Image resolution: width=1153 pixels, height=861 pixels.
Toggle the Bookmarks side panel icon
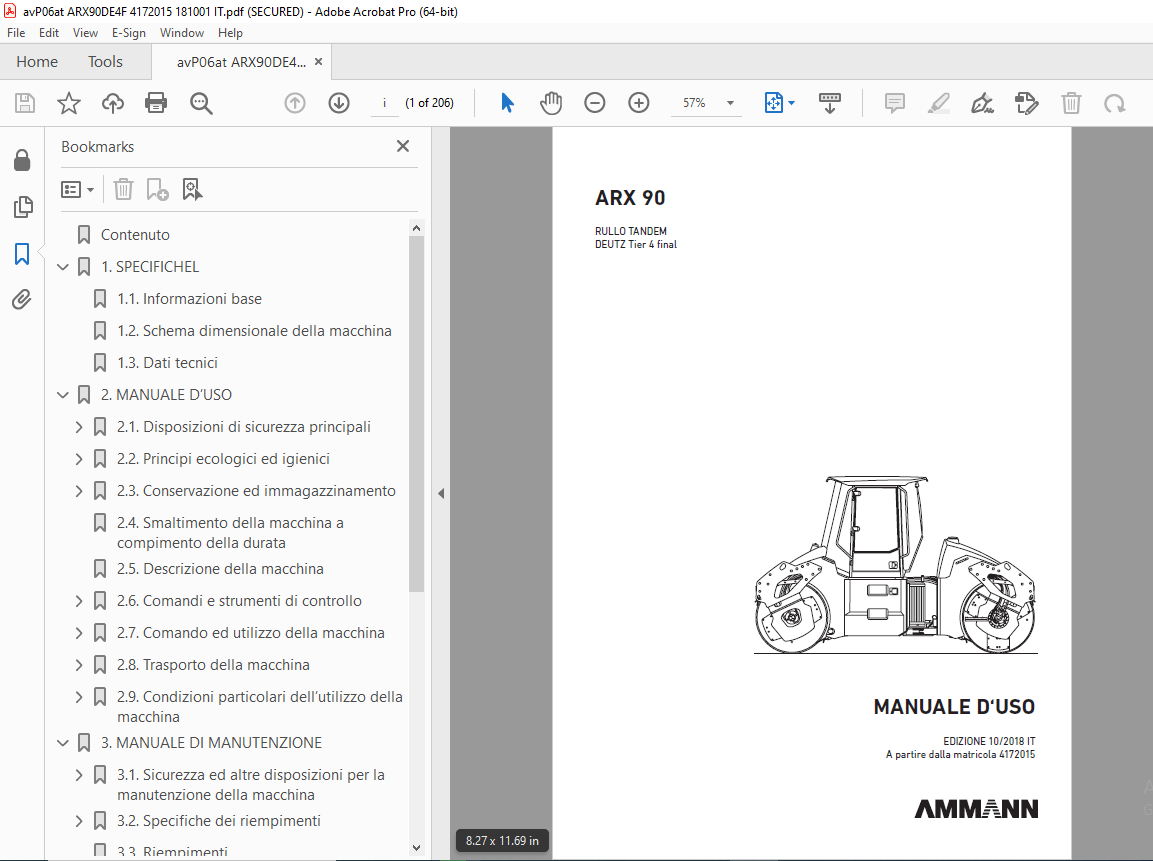pos(22,254)
